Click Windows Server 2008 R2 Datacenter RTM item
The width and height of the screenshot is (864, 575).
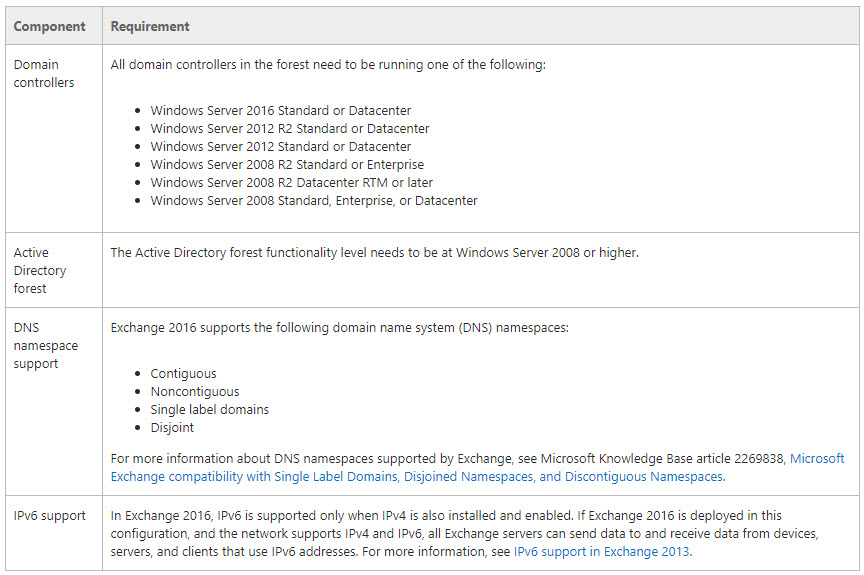click(291, 183)
